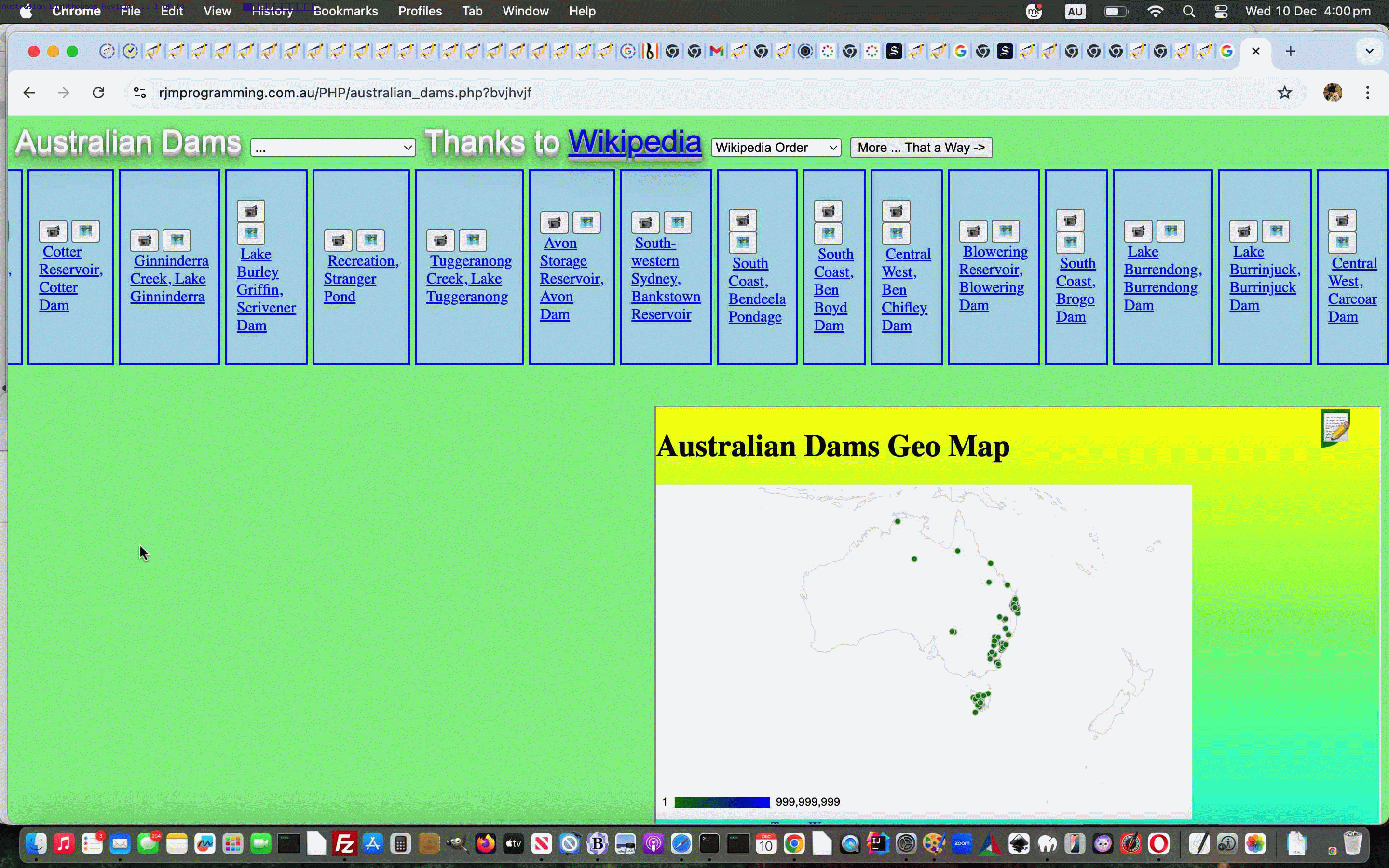The width and height of the screenshot is (1389, 868).
Task: Open the tab search chevron in Chrome
Action: point(1369,51)
